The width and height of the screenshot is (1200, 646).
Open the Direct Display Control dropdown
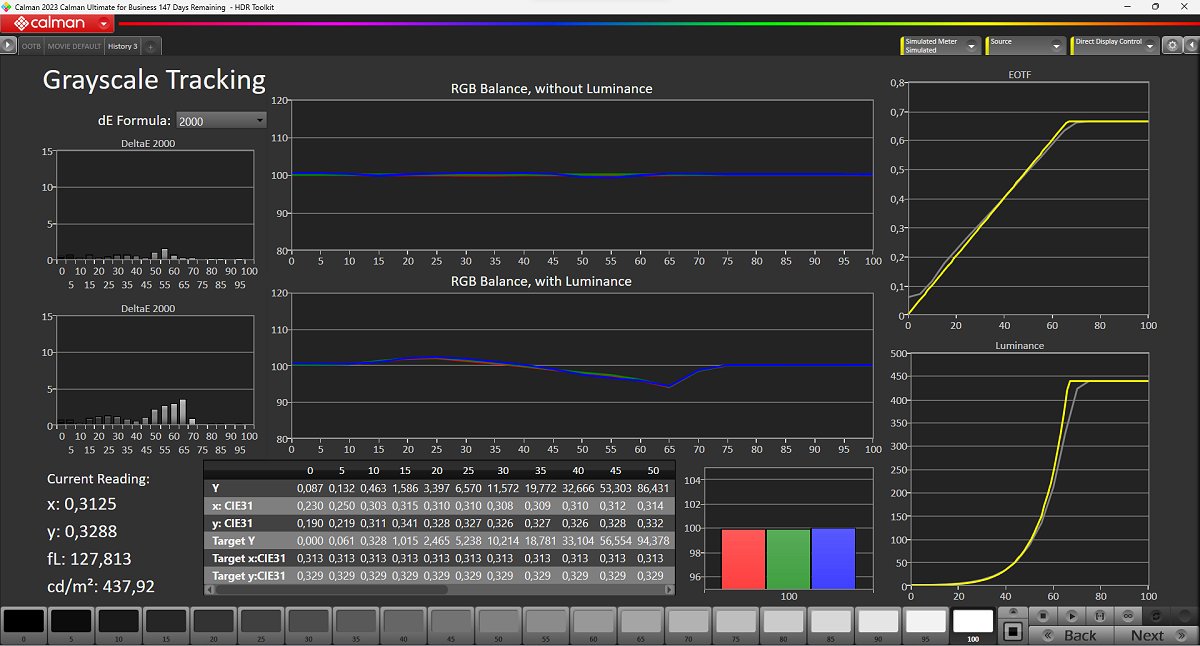tap(1150, 46)
